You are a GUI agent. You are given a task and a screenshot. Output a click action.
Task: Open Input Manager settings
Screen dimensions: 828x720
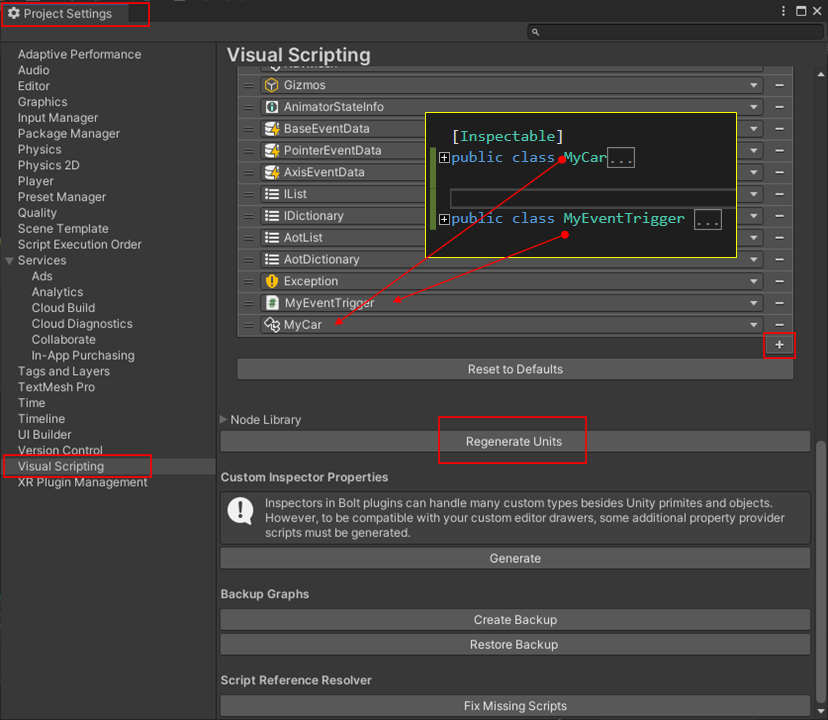pyautogui.click(x=58, y=118)
